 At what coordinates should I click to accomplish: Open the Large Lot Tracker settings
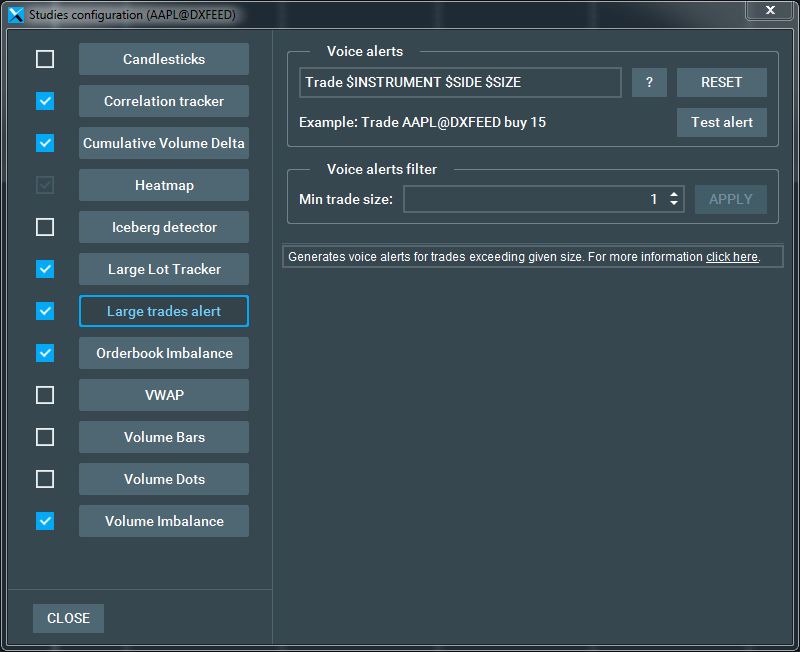pos(163,269)
